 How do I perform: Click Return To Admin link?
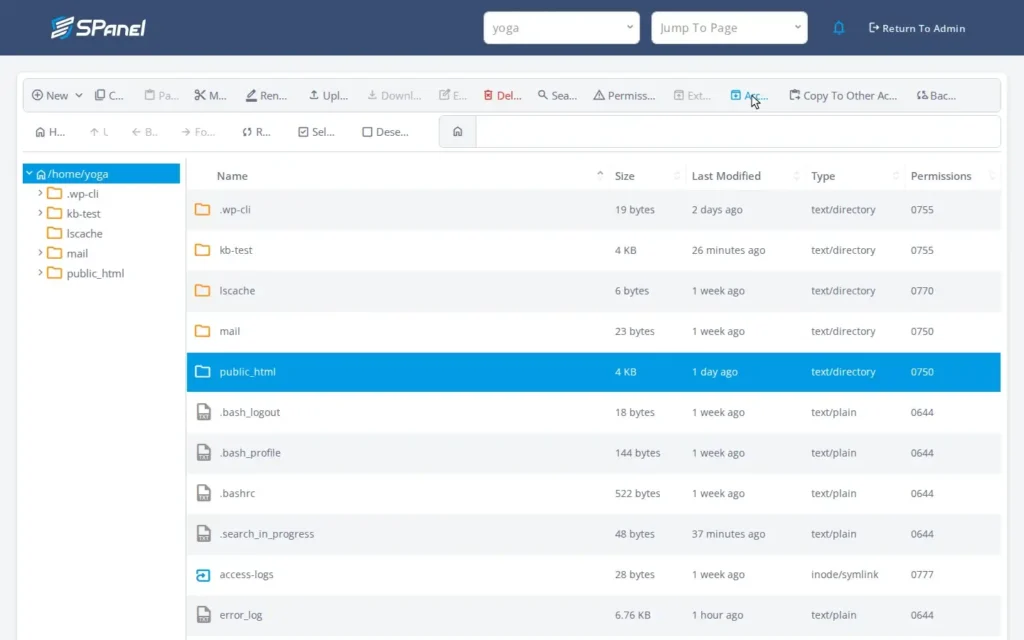tap(917, 28)
